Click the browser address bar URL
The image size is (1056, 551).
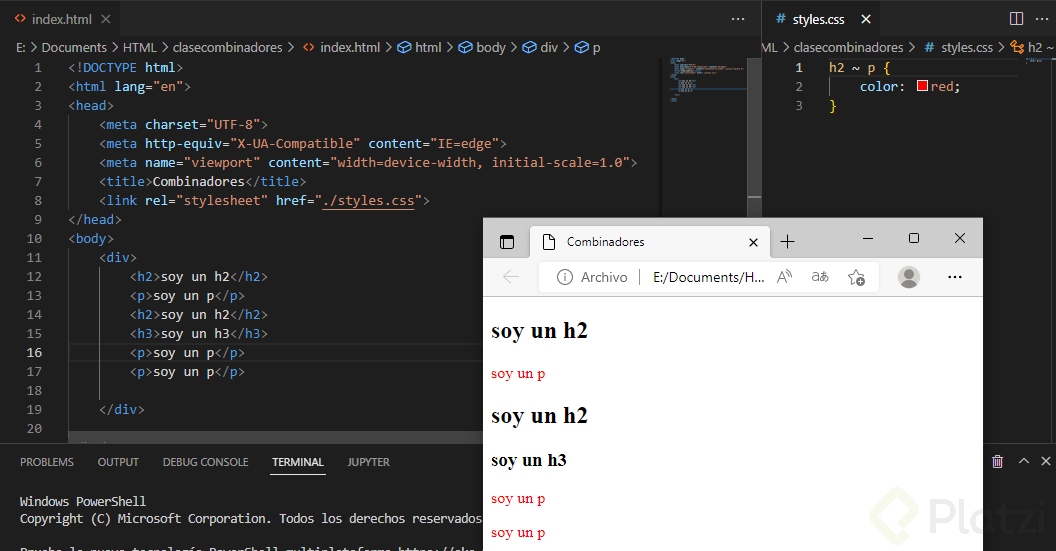click(x=708, y=278)
